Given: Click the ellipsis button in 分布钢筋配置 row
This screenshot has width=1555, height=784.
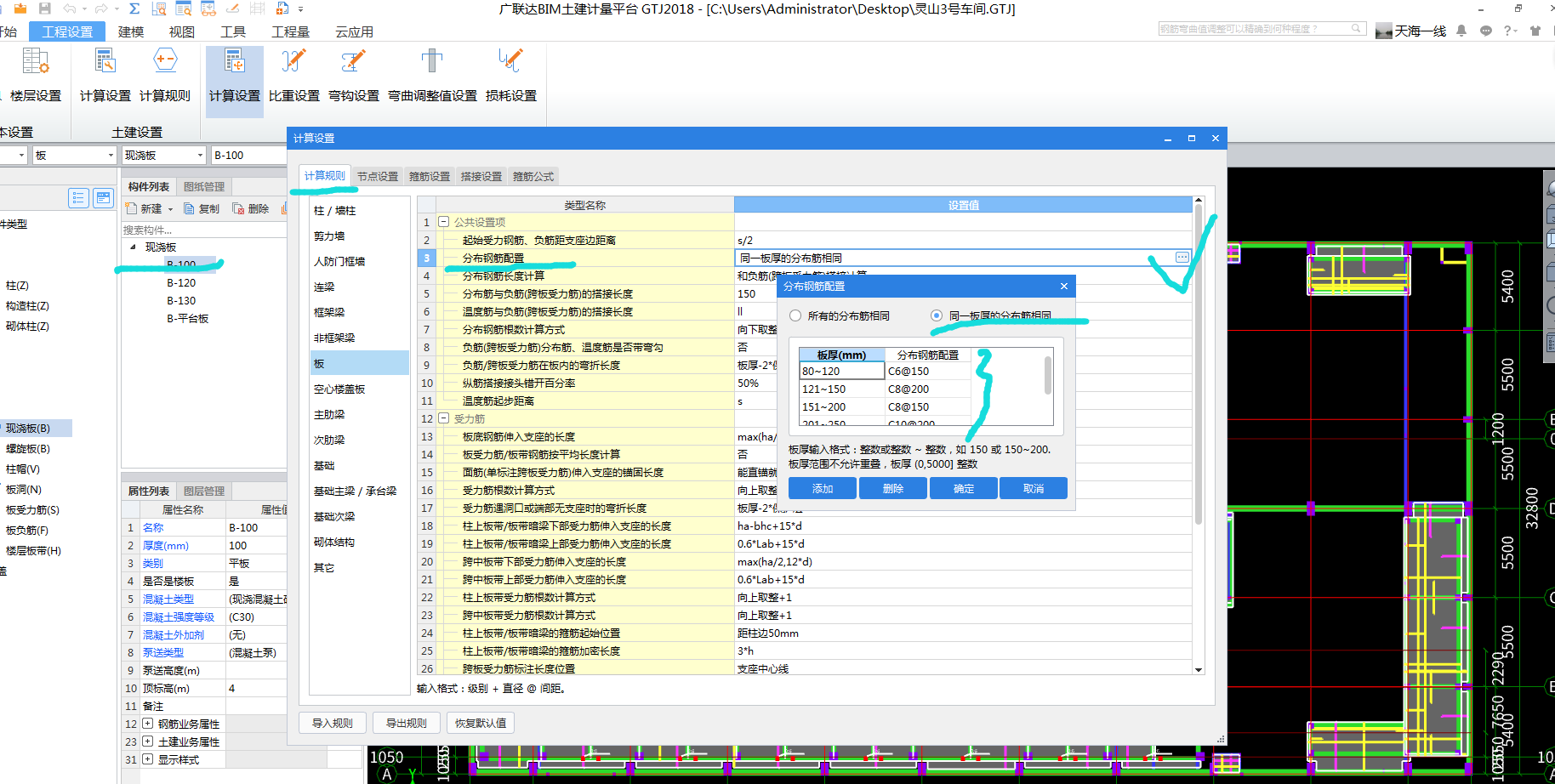Looking at the screenshot, I should coord(1182,258).
